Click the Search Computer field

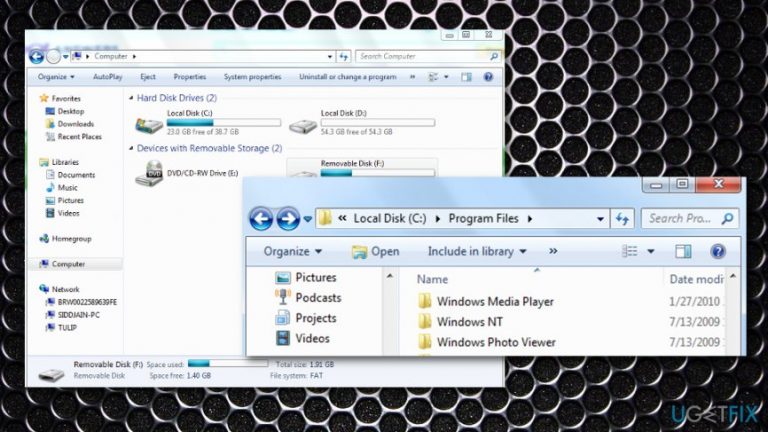pos(428,56)
